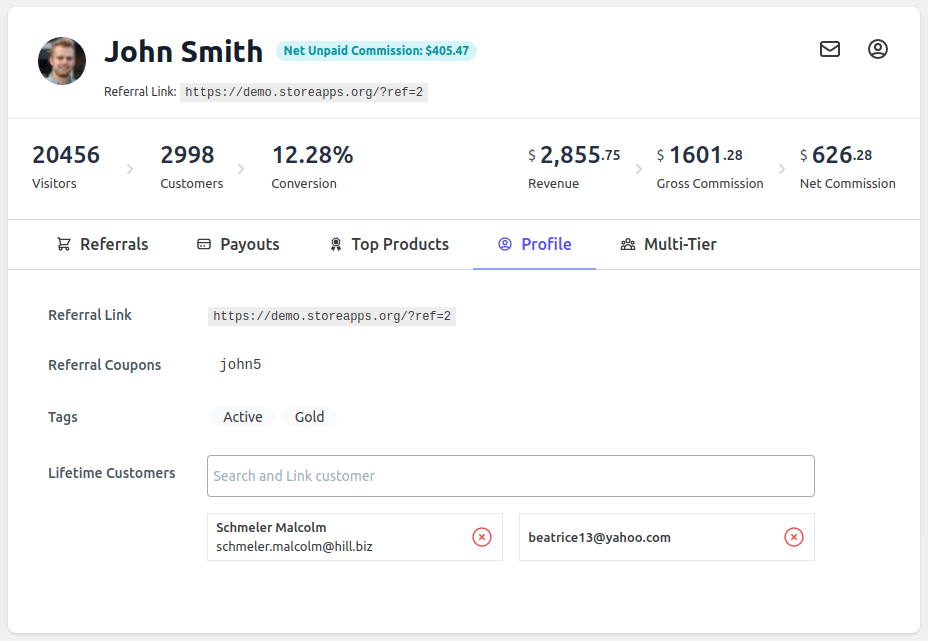This screenshot has height=641, width=928.
Task: Click the header referral link URL
Action: [x=304, y=92]
